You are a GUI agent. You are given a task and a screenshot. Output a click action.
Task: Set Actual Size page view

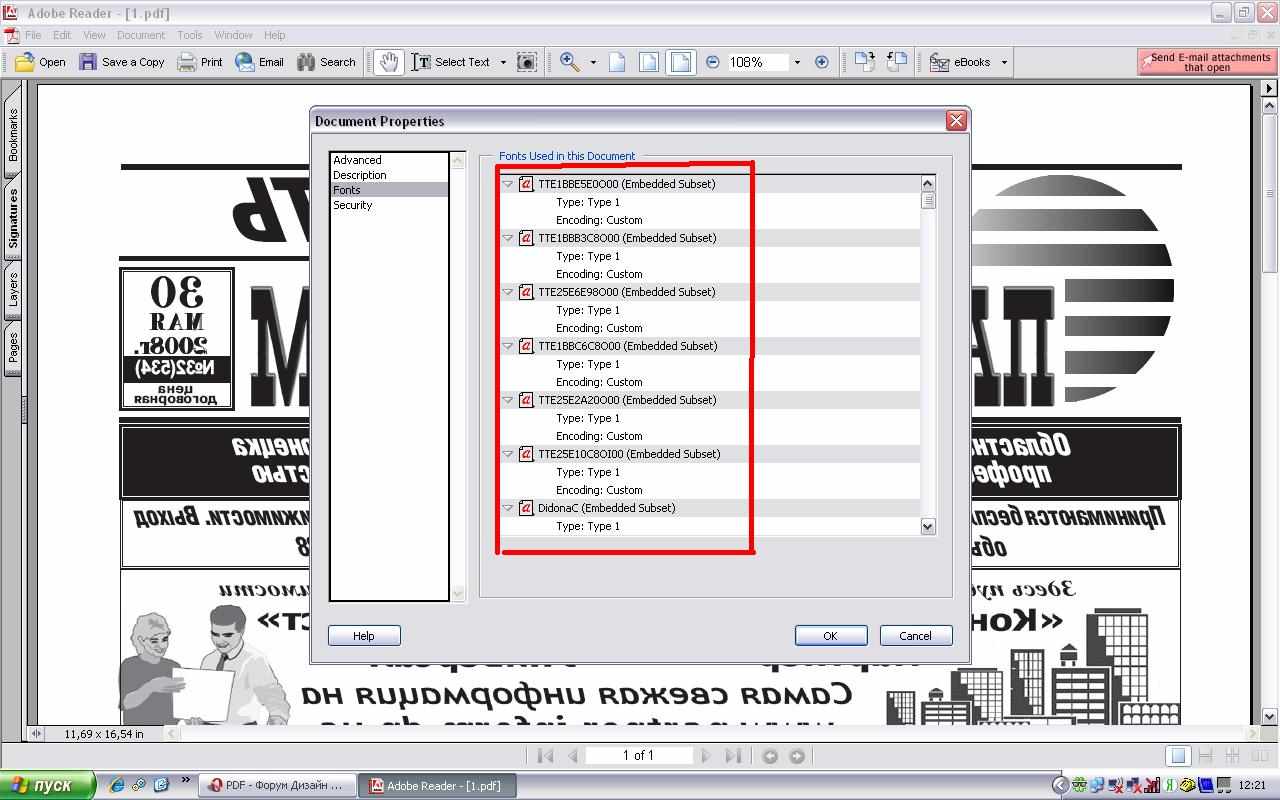point(617,62)
